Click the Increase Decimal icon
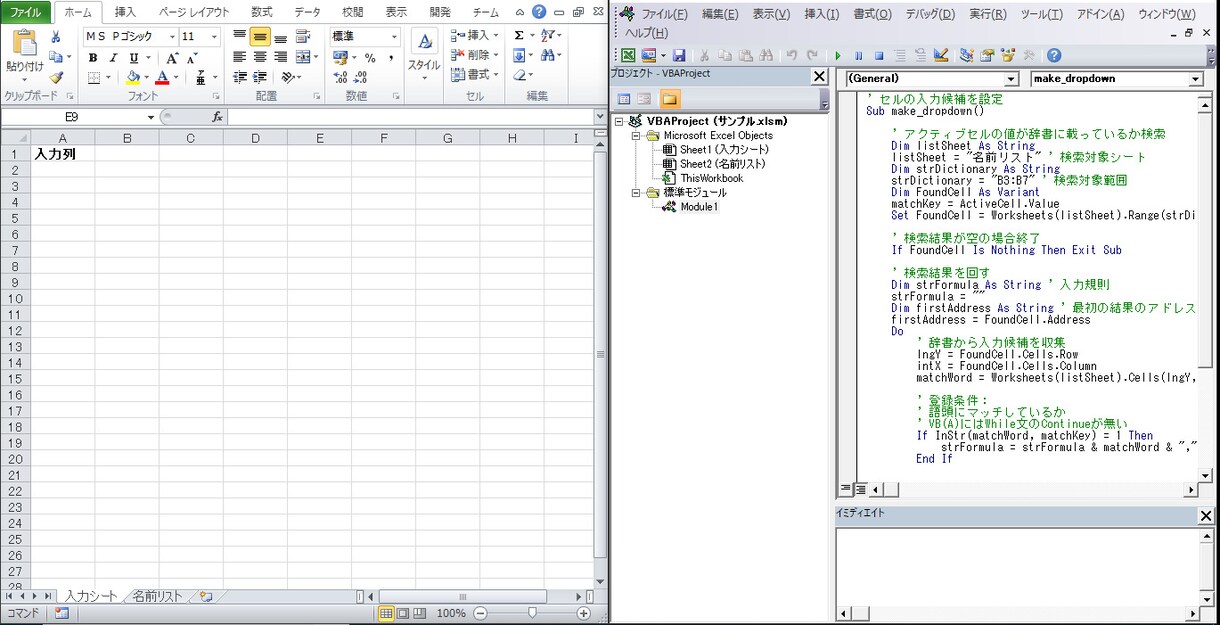The width and height of the screenshot is (1220, 625). click(340, 77)
